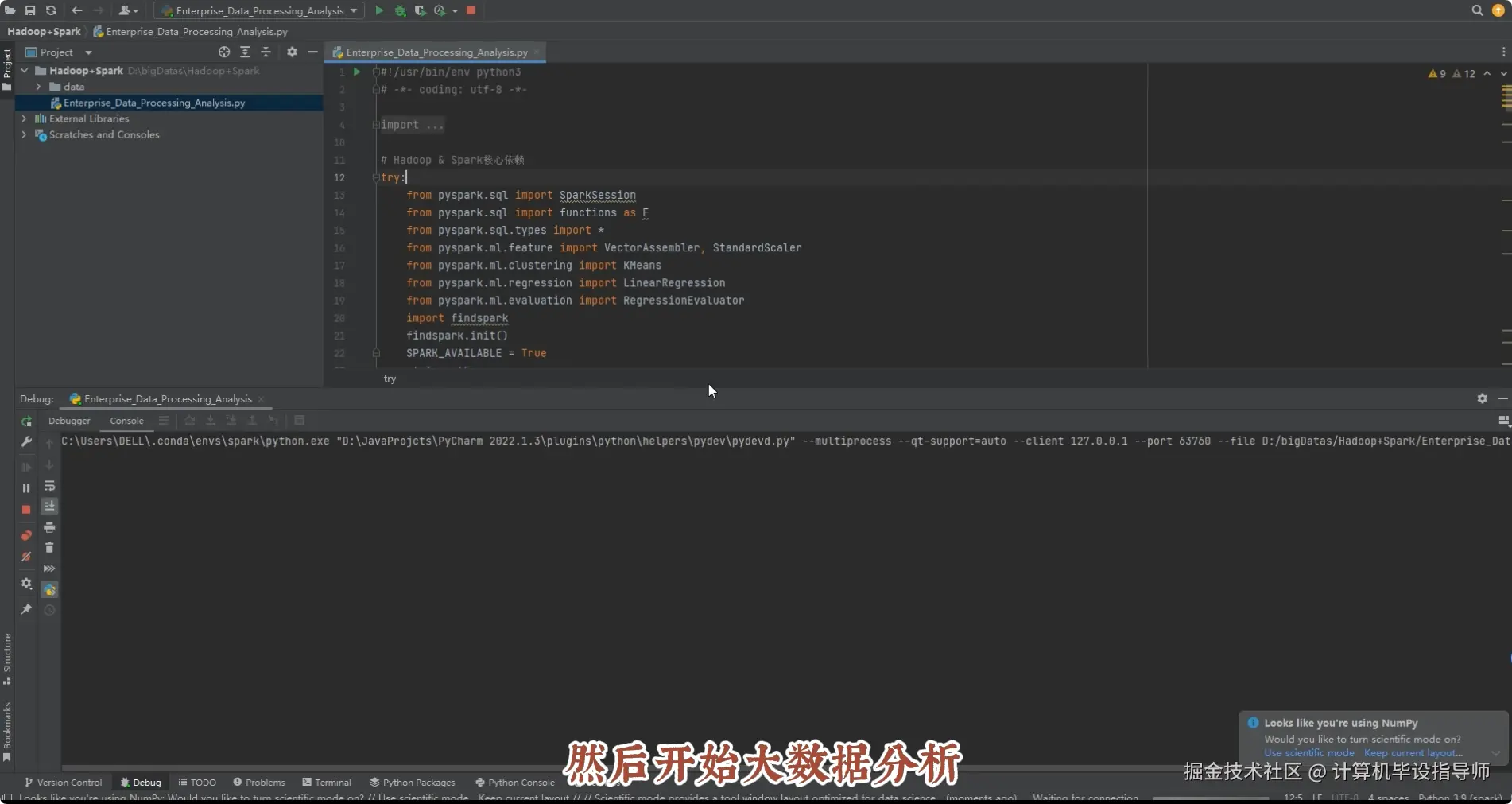Hide the Project panel with minus icon
1512x804 pixels.
pos(312,52)
